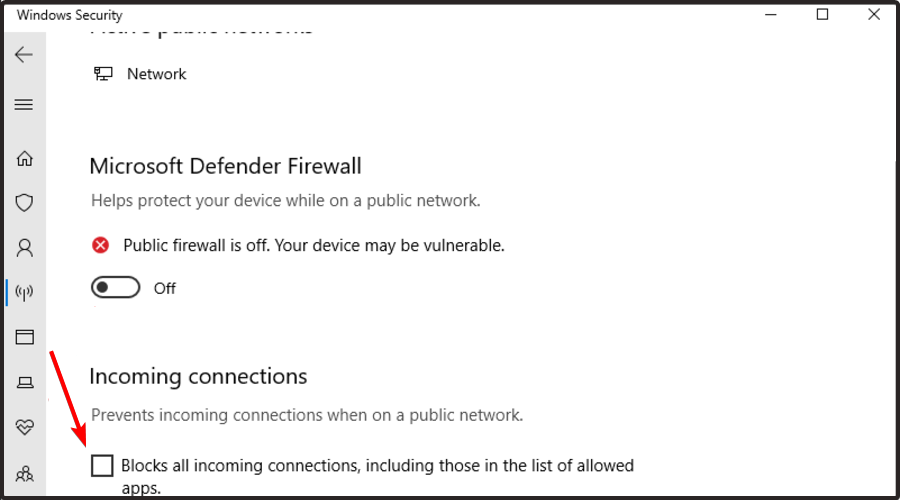Close the Windows Security window

pos(873,14)
